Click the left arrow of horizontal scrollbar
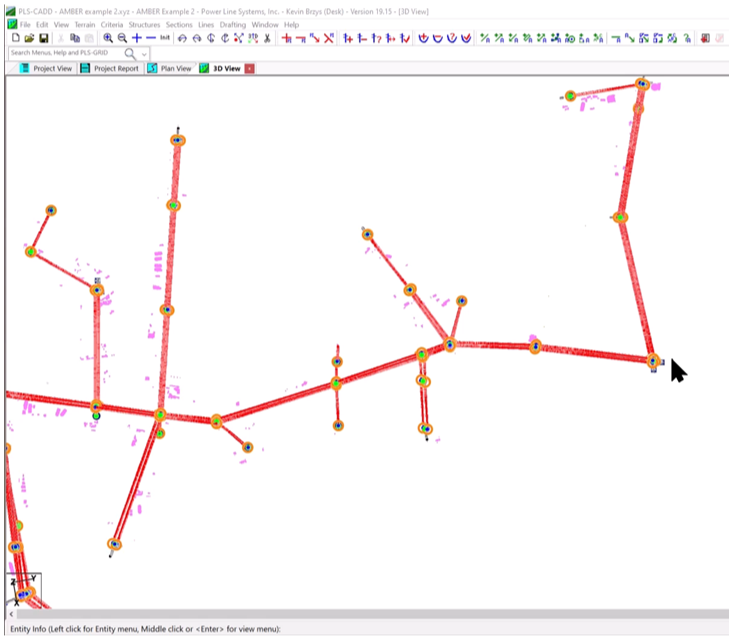Screen dimensions: 732x637 tap(11, 614)
